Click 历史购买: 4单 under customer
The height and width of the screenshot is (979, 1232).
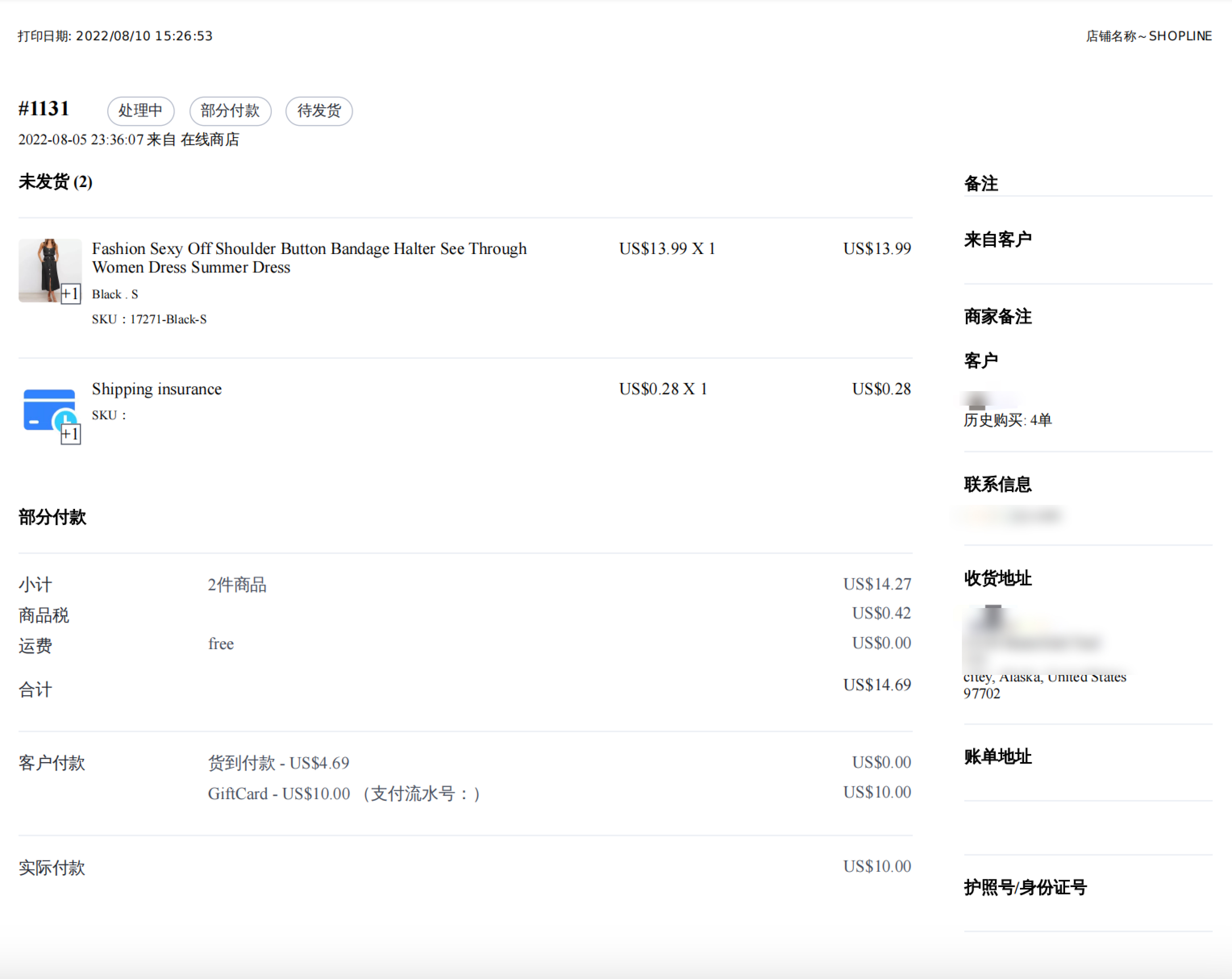point(1008,420)
